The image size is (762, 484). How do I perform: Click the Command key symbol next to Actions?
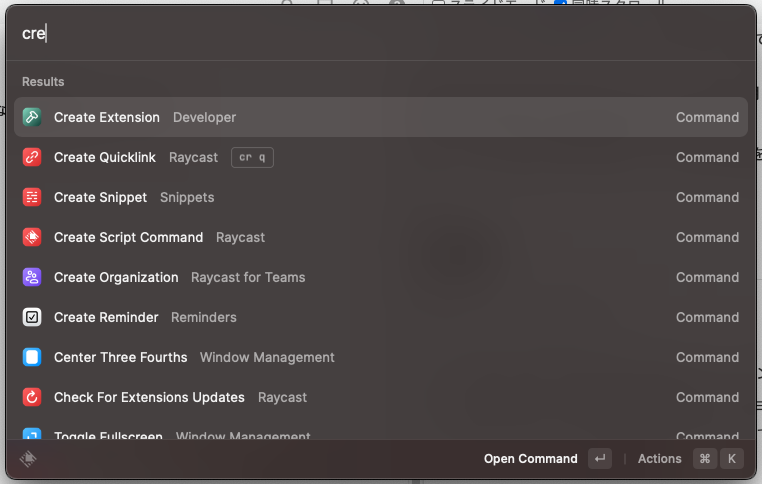[x=705, y=458]
